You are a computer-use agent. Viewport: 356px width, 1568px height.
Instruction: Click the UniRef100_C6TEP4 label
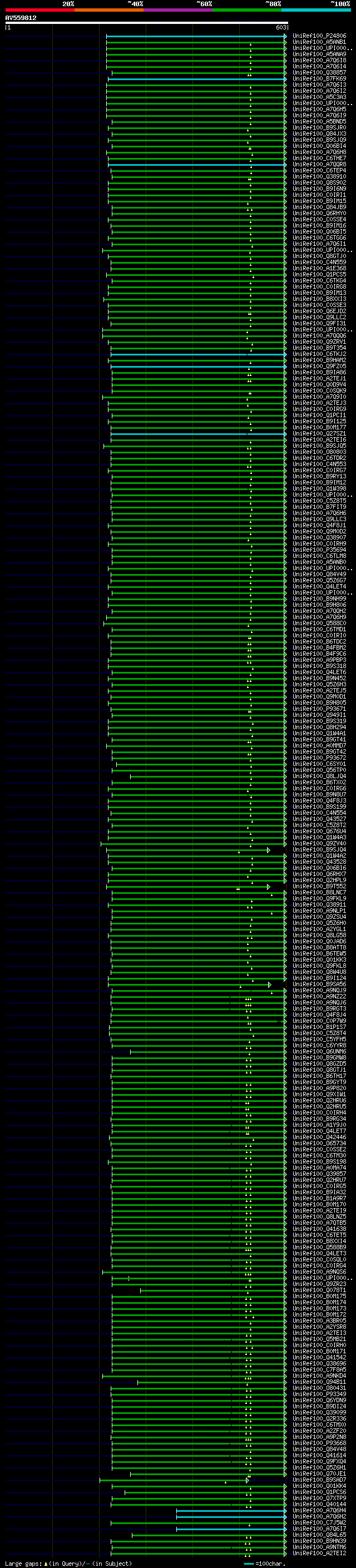[x=319, y=170]
